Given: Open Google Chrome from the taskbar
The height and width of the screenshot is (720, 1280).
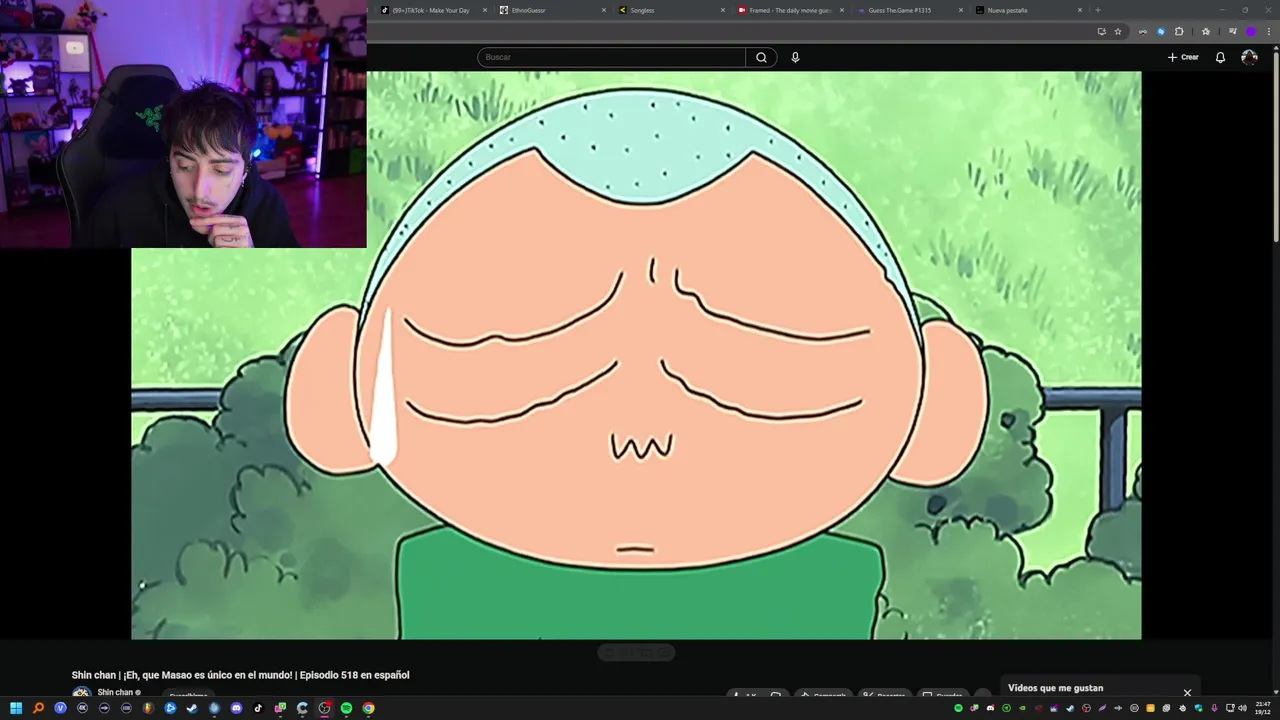Looking at the screenshot, I should 368,708.
